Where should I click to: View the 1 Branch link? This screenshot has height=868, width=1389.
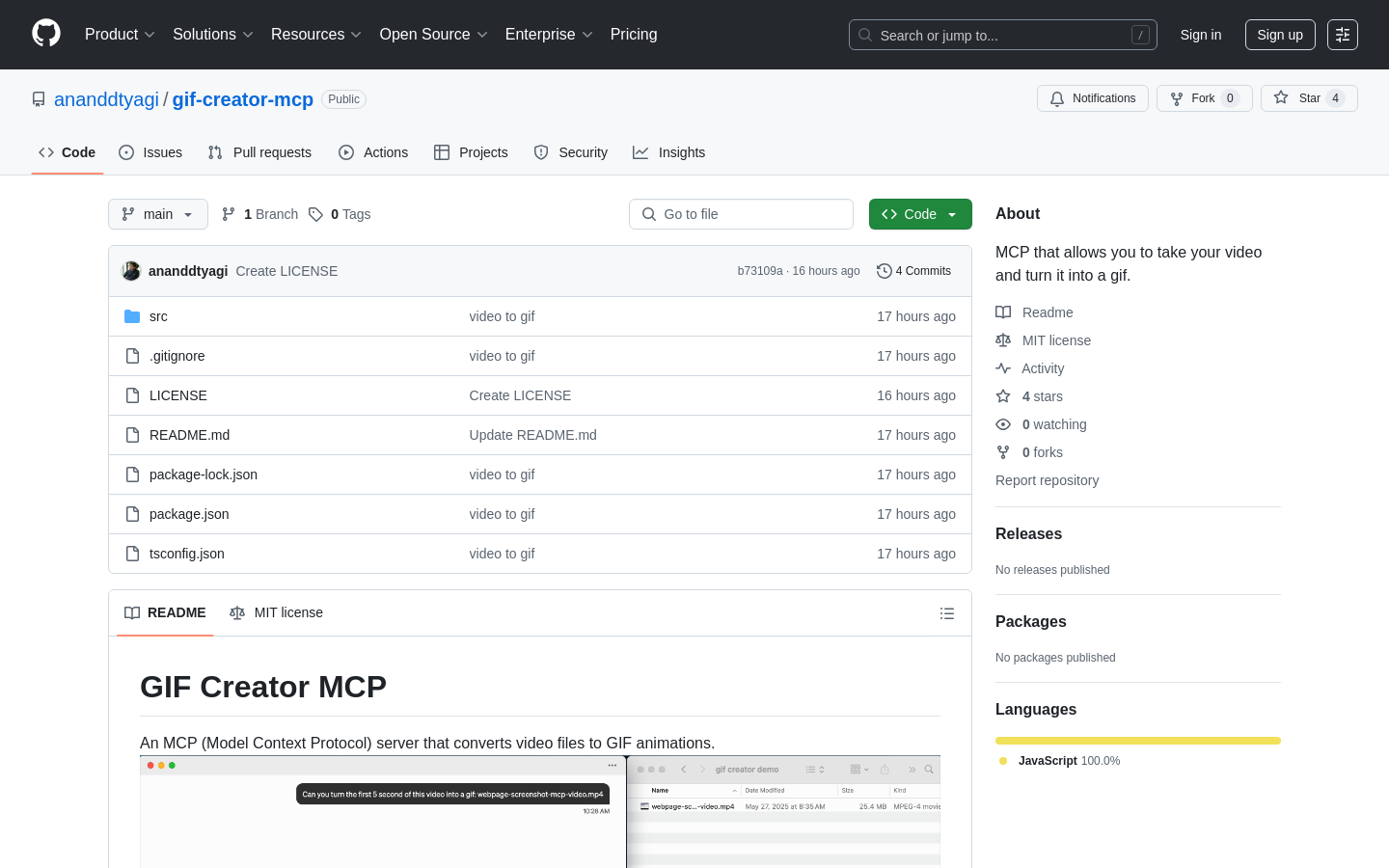[x=260, y=214]
